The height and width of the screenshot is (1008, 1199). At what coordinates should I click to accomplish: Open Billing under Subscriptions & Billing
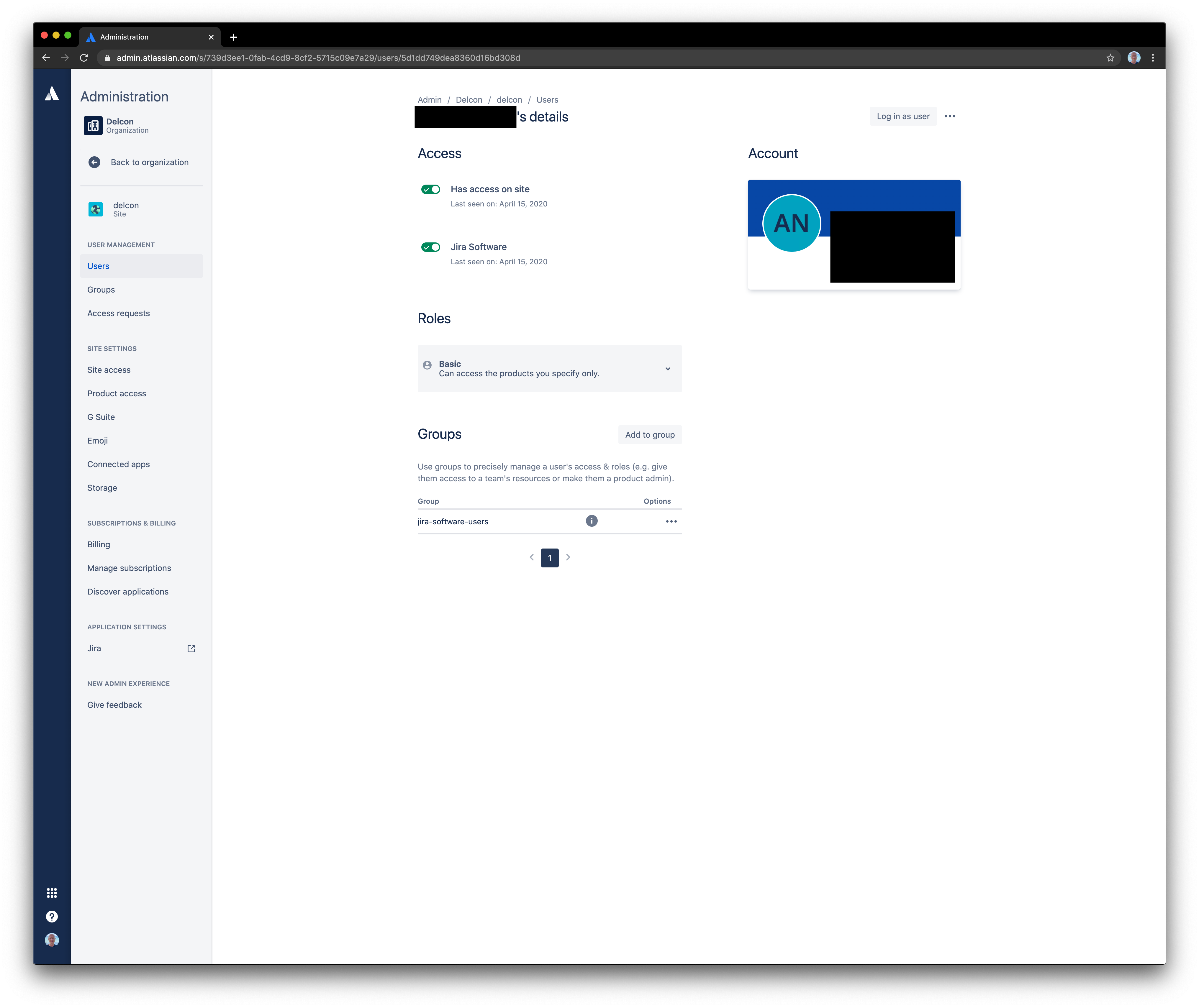(98, 544)
